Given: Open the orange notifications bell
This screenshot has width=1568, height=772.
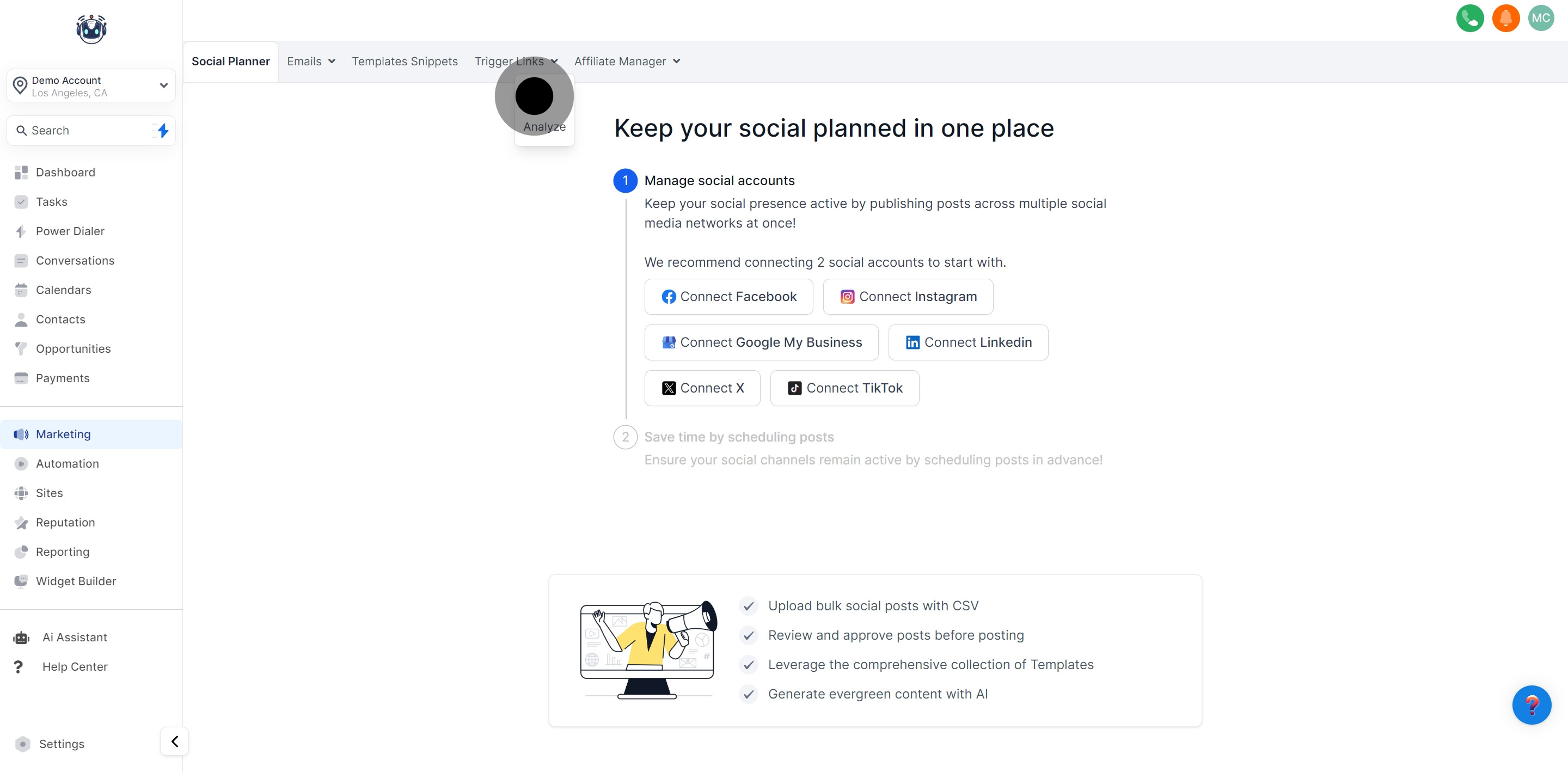Looking at the screenshot, I should pos(1505,19).
